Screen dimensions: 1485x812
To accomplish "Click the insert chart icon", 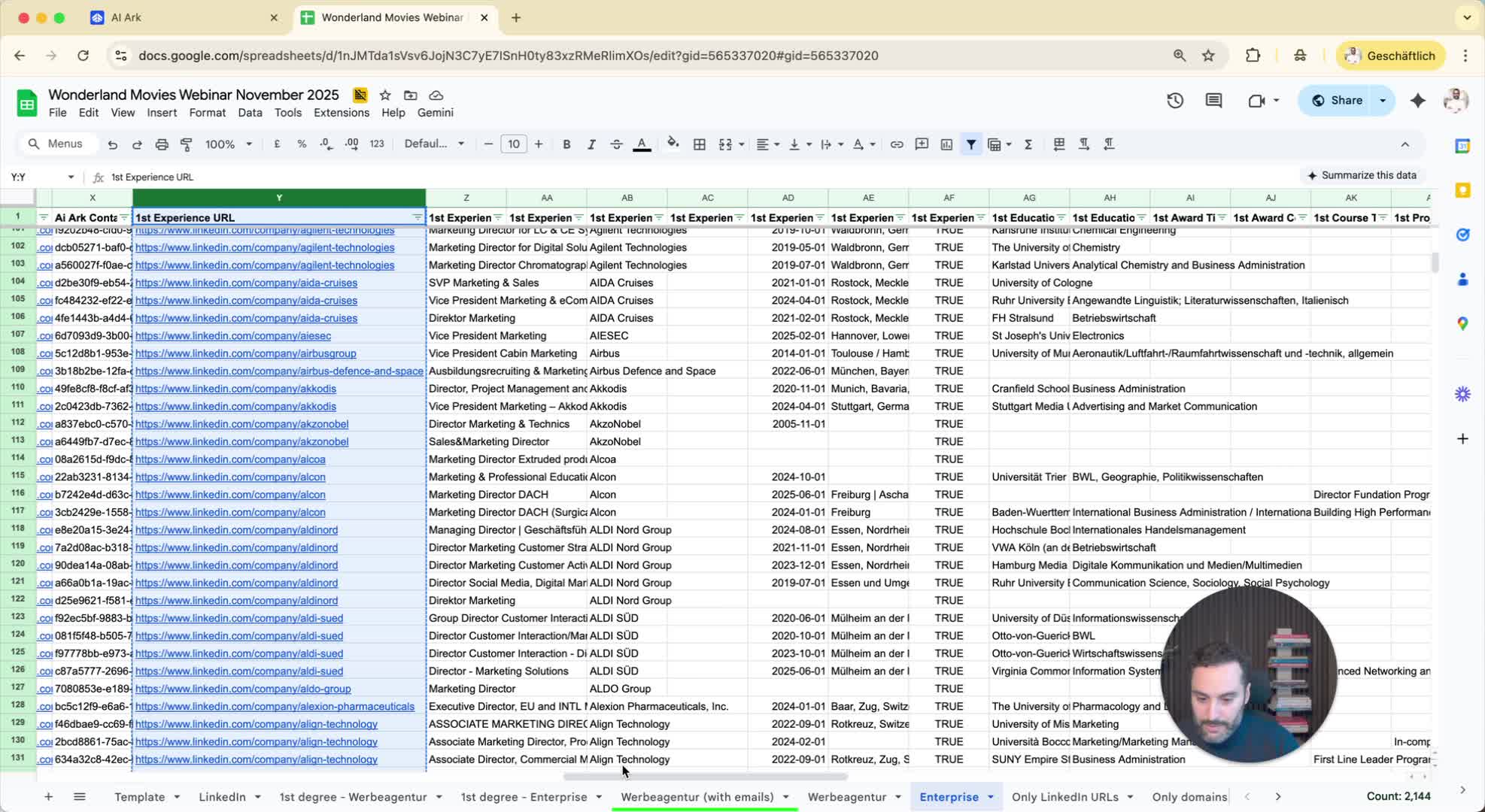I will (946, 144).
